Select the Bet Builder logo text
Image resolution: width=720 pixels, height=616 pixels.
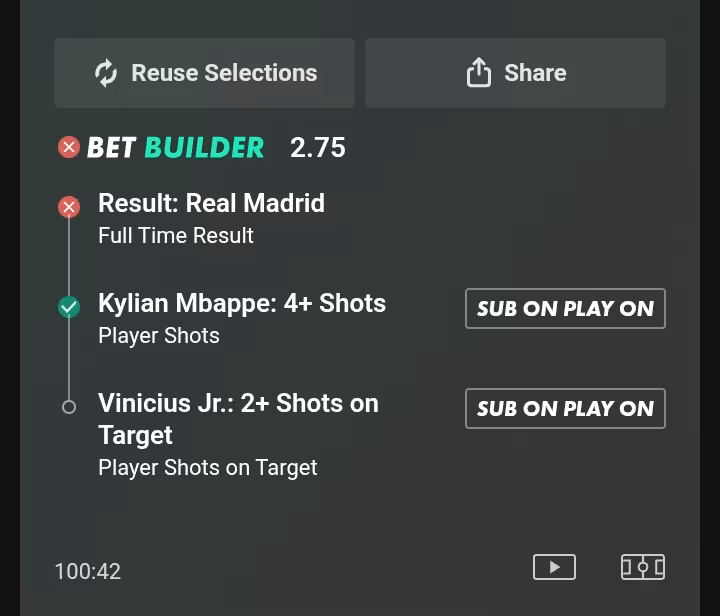pyautogui.click(x=175, y=147)
